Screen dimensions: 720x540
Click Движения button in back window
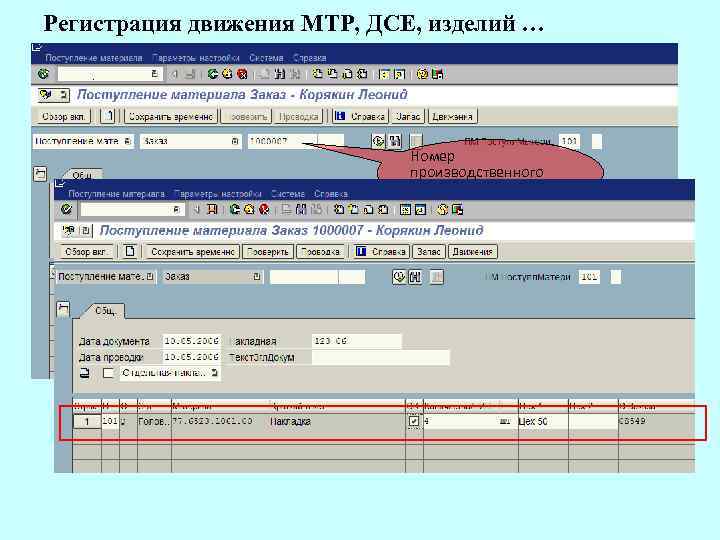[x=452, y=116]
